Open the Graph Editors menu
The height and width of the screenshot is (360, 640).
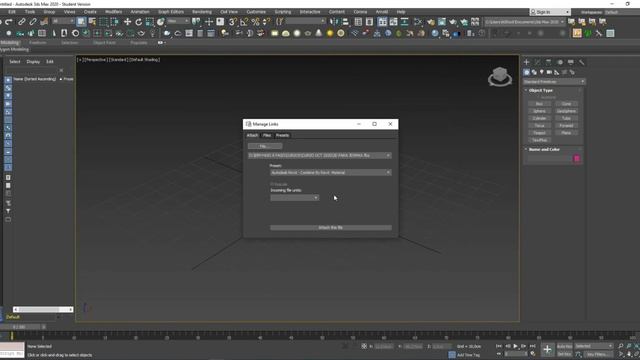pyautogui.click(x=171, y=12)
